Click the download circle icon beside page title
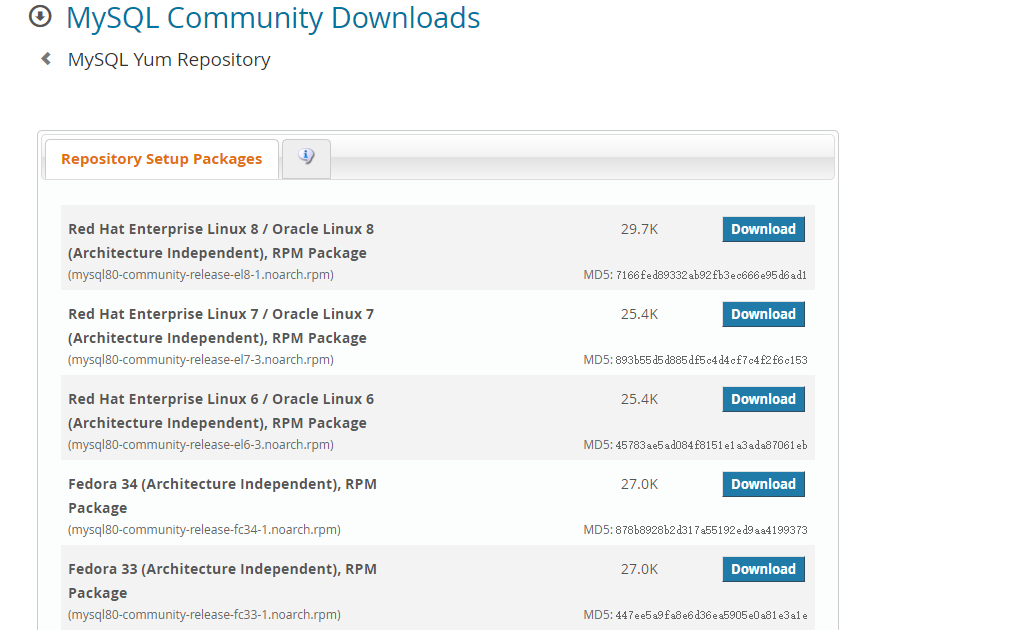The image size is (1035, 630). [40, 17]
